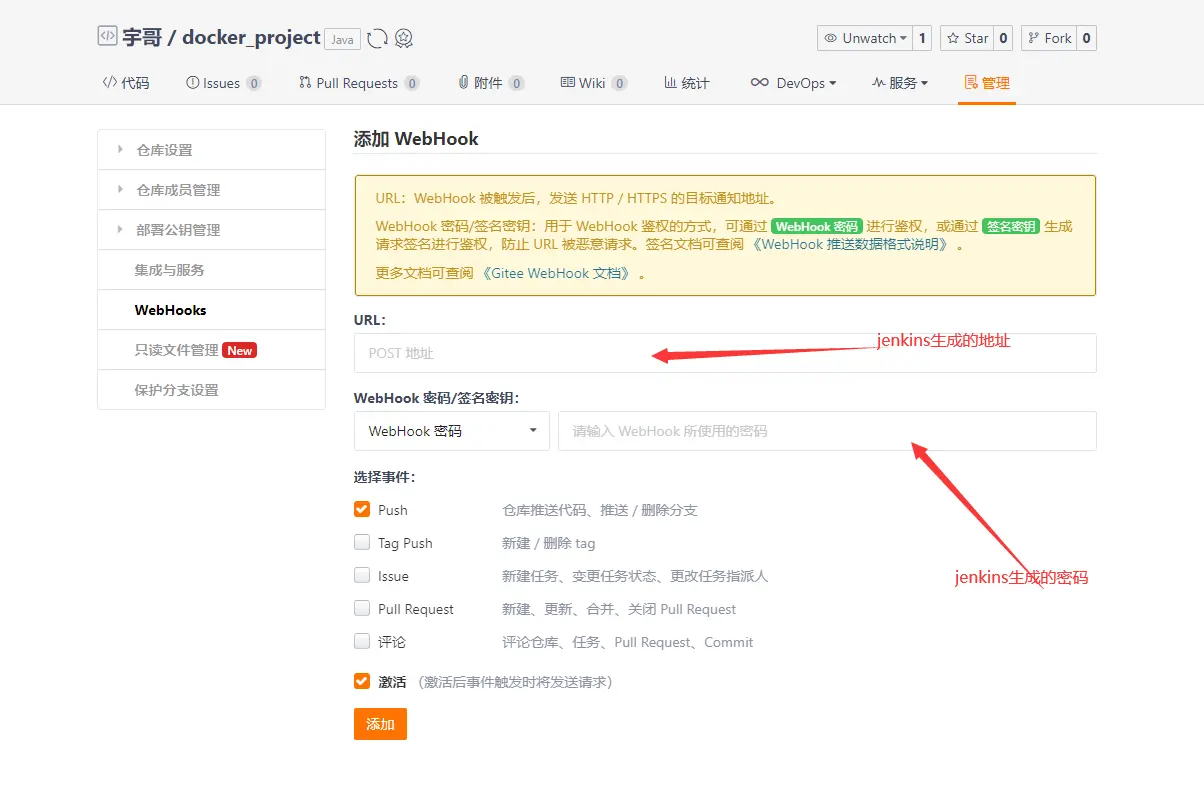Open 保护分支设置 in sidebar
Image resolution: width=1204 pixels, height=810 pixels.
(211, 390)
